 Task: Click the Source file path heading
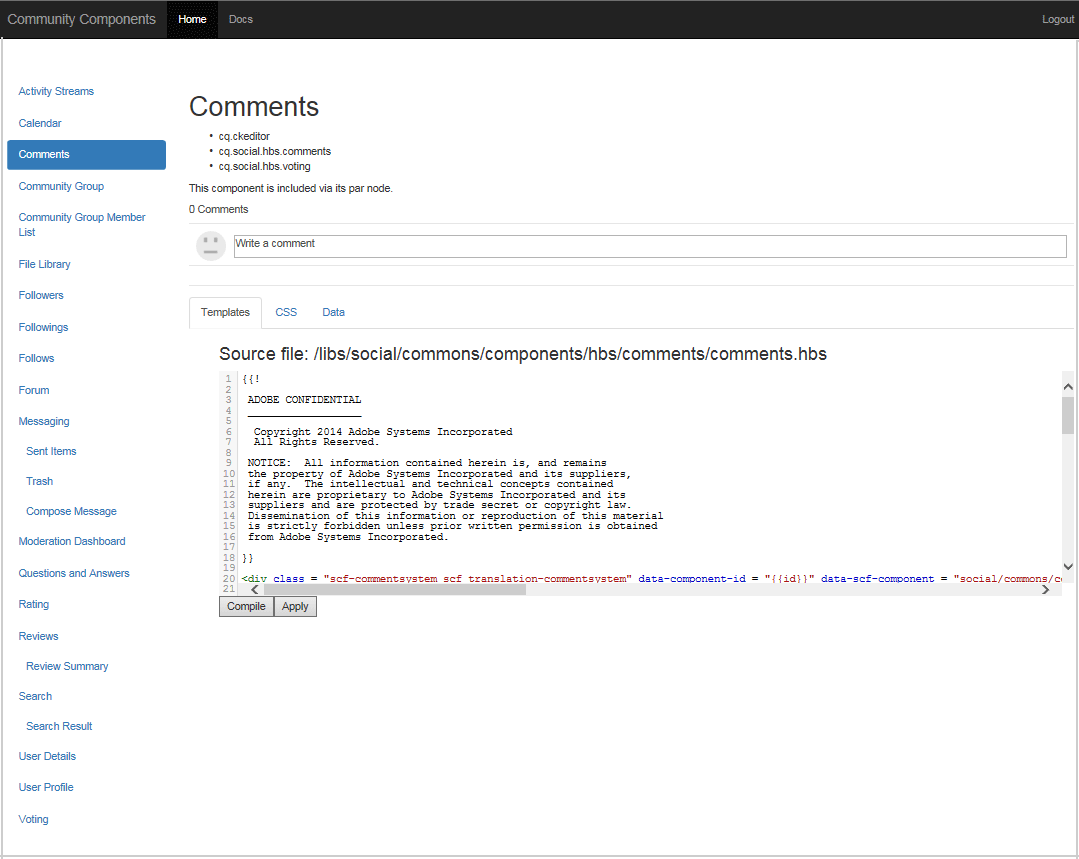click(x=523, y=354)
